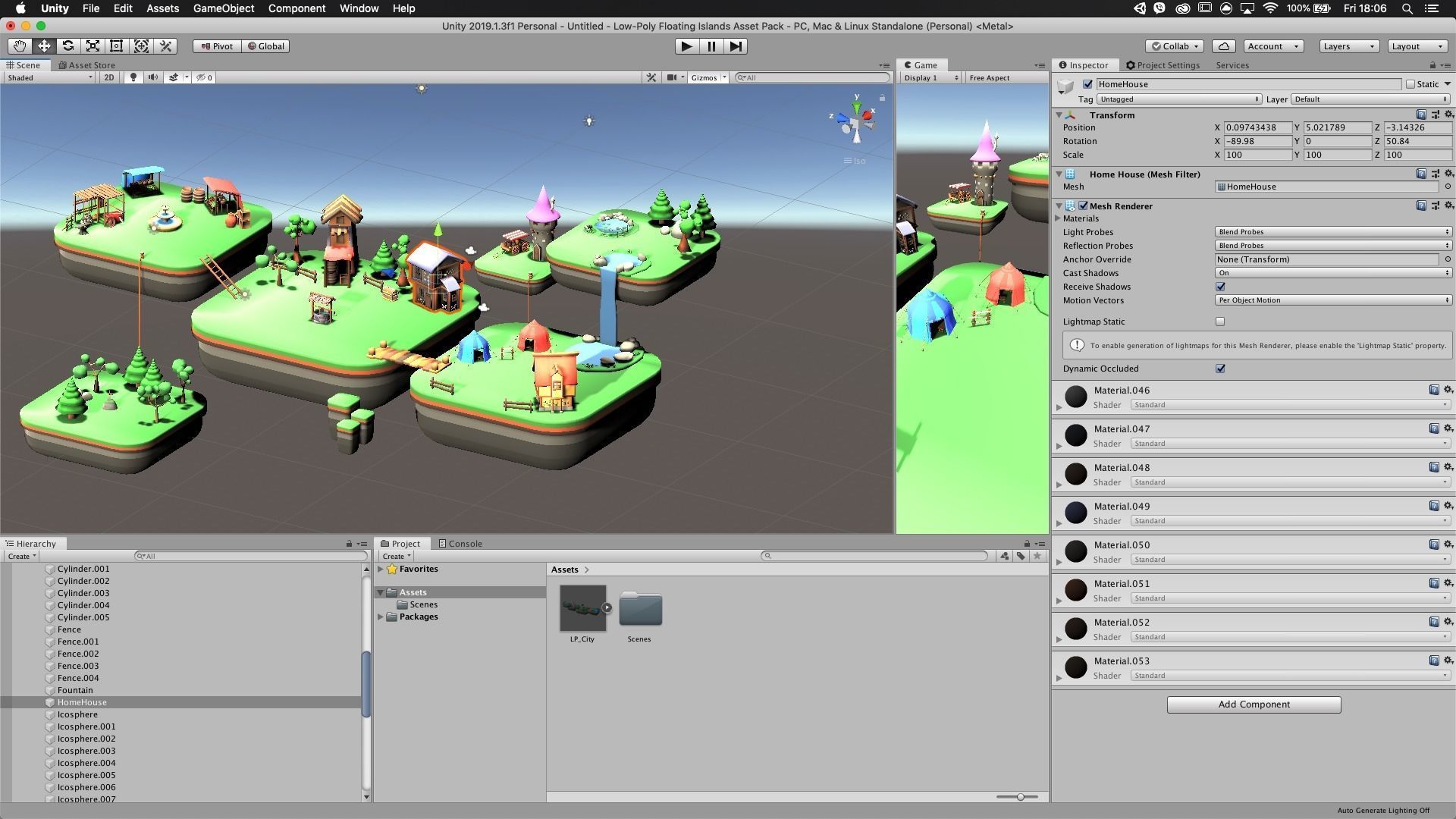Select the Scale tool

pos(93,46)
